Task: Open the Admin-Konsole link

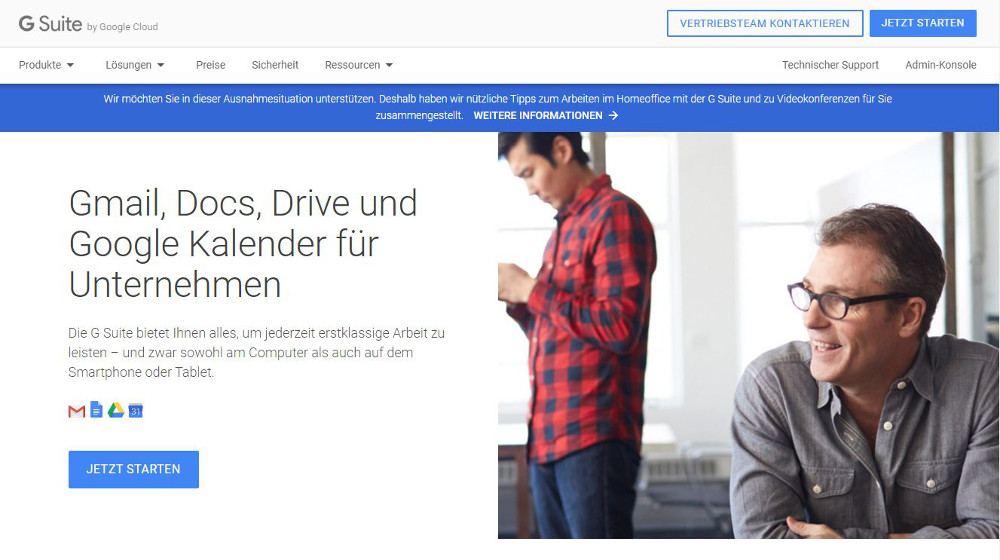Action: [x=941, y=65]
